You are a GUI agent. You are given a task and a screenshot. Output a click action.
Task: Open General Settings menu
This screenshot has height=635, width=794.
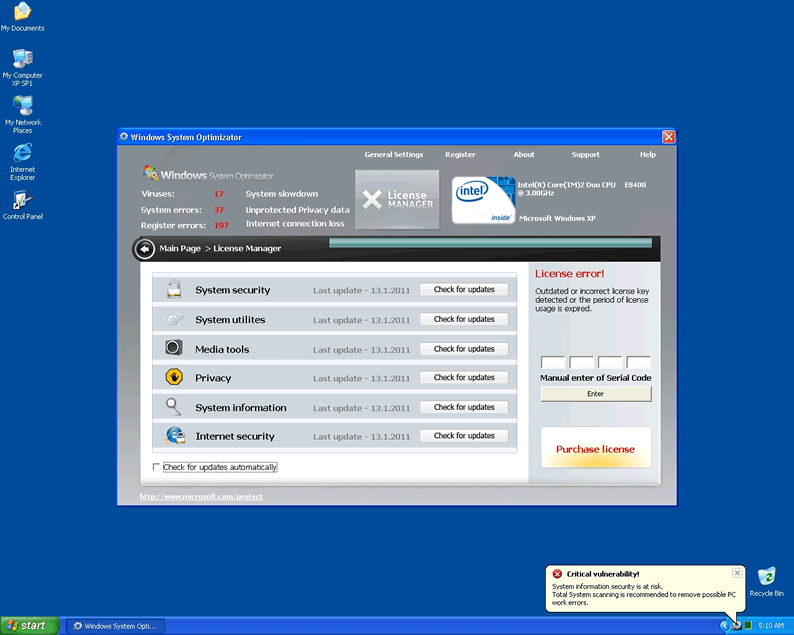point(393,155)
